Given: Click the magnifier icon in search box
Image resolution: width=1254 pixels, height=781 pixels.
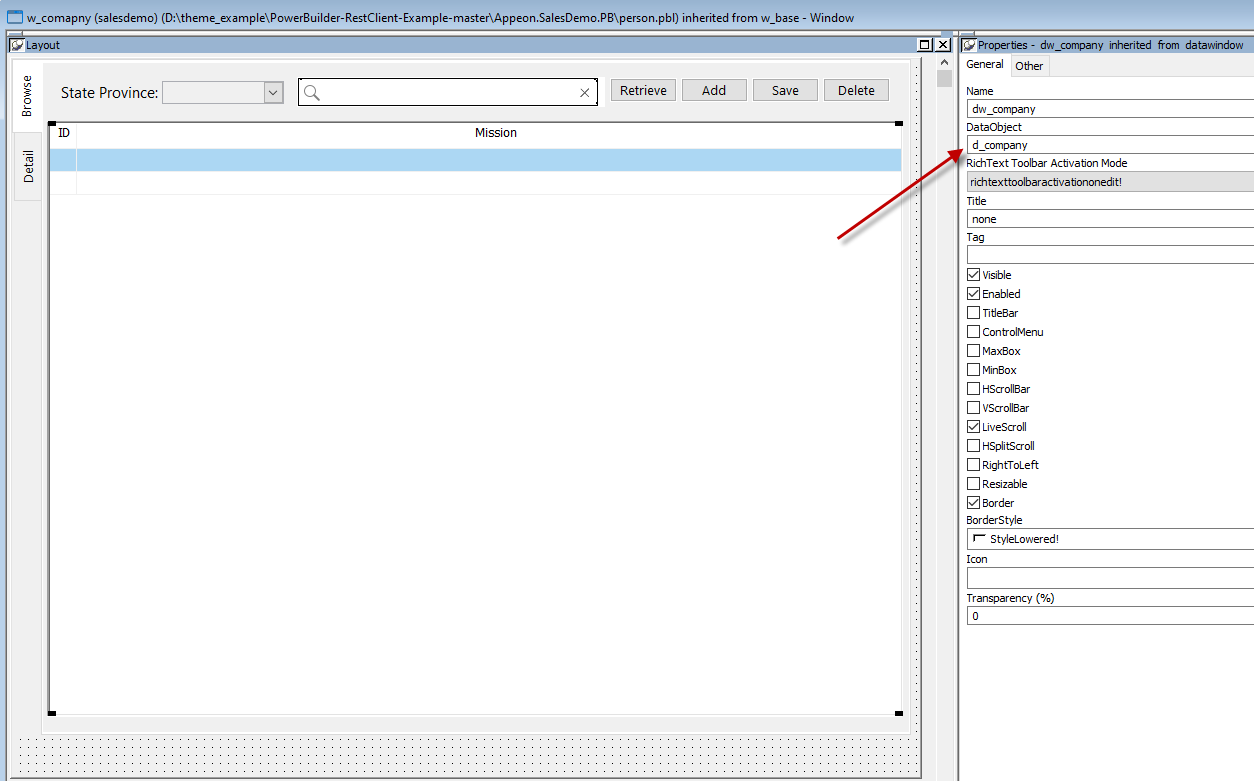Looking at the screenshot, I should coord(312,92).
